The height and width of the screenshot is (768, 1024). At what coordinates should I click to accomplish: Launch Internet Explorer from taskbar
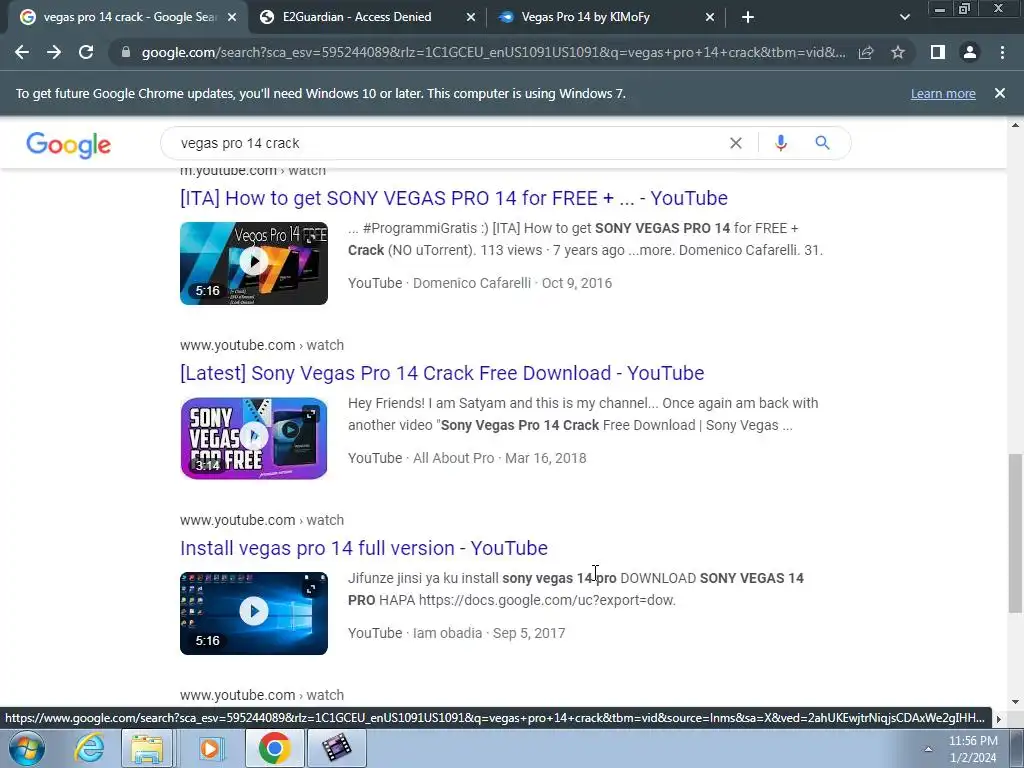pyautogui.click(x=89, y=748)
